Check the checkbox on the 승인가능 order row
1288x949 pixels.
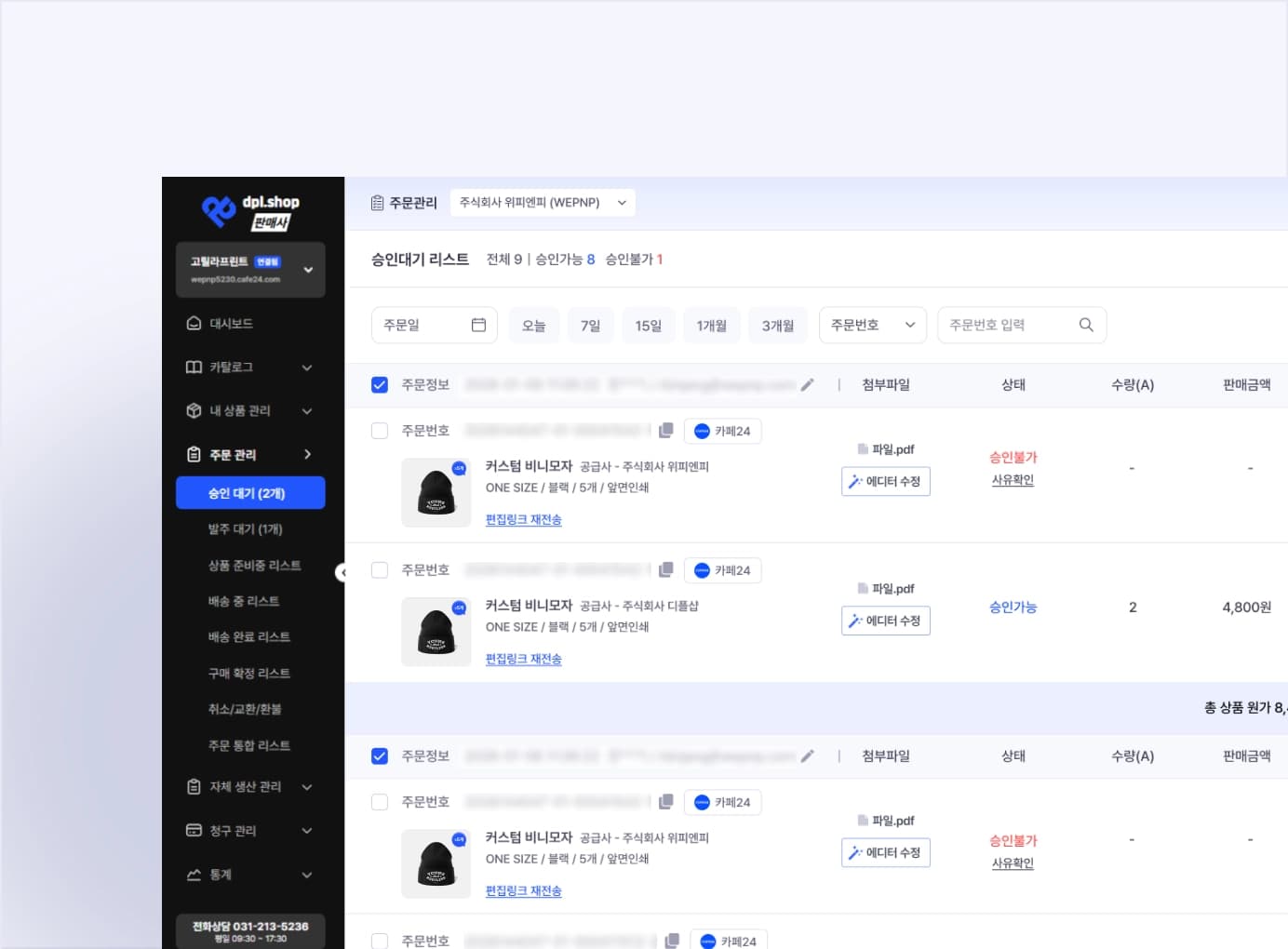pyautogui.click(x=380, y=569)
